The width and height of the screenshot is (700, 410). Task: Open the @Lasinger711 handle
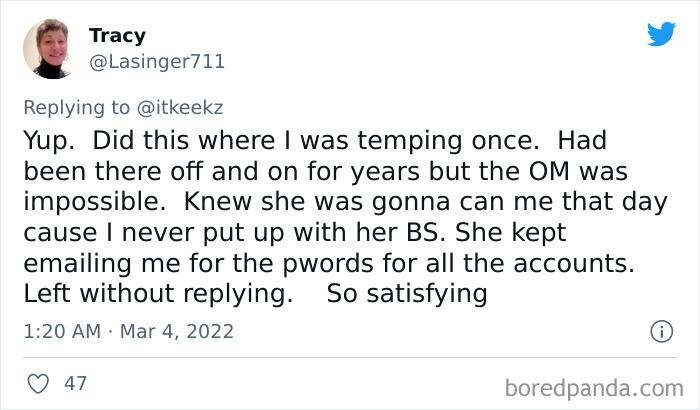[157, 62]
